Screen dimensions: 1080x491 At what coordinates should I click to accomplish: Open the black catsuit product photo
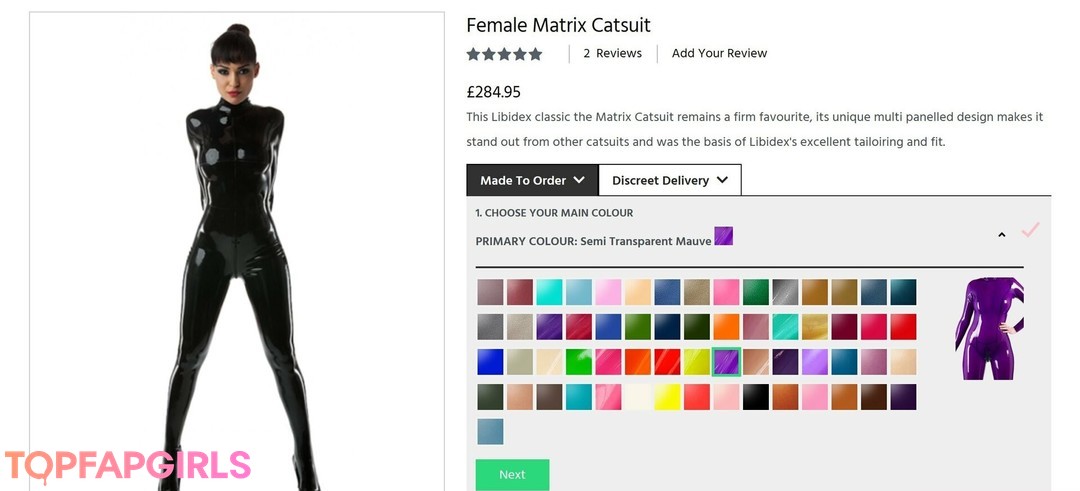pos(237,250)
